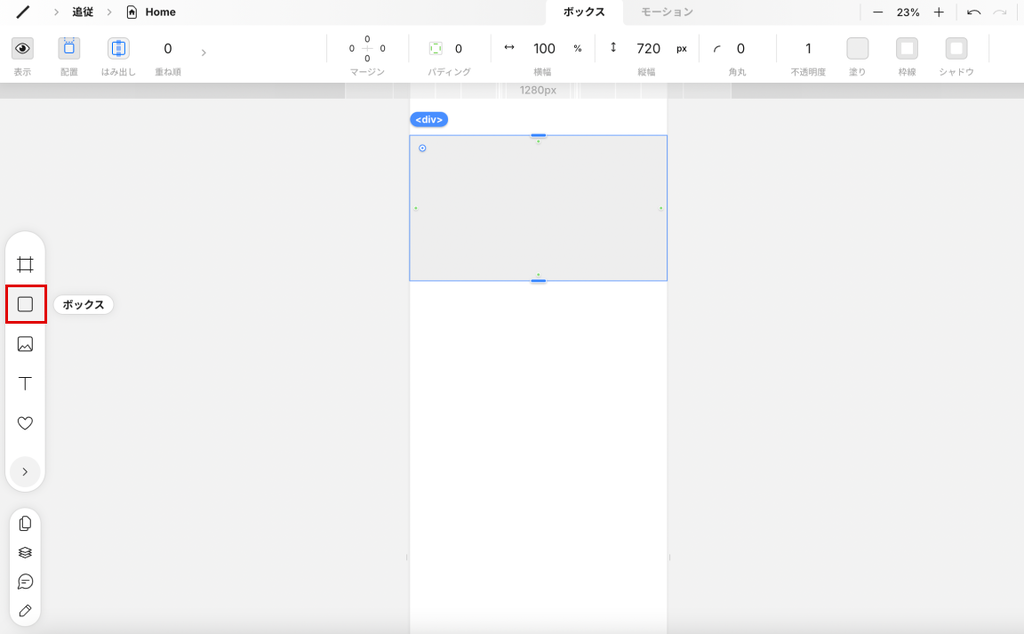Open the heart favorites icon
Viewport: 1024px width, 634px height.
[x=25, y=423]
